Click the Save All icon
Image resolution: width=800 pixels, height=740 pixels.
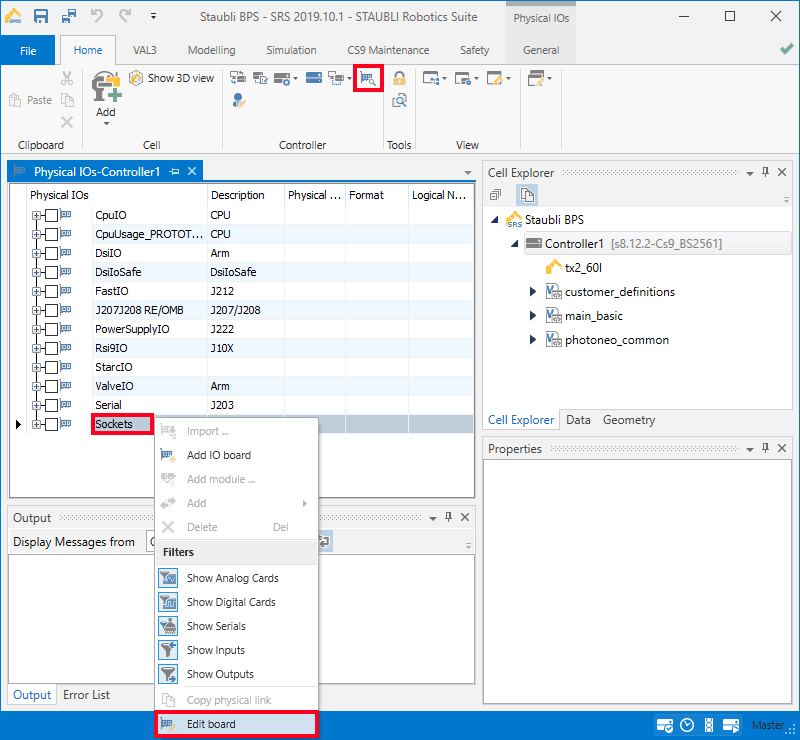pyautogui.click(x=68, y=16)
